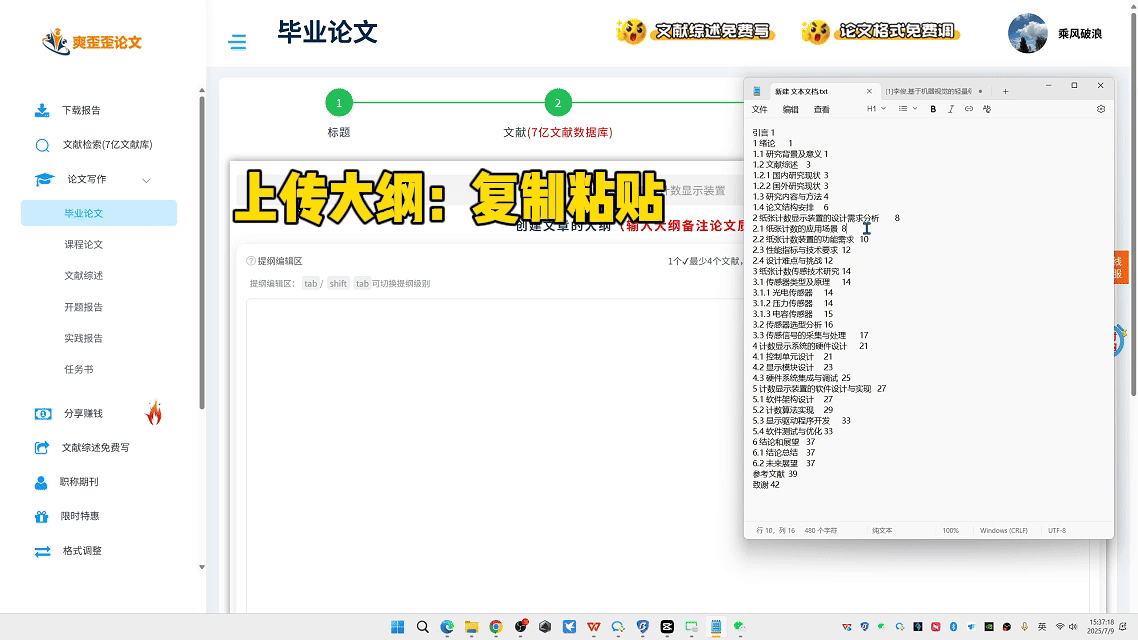Toggle bold formatting in Notepad
The height and width of the screenshot is (640, 1138).
pos(933,109)
